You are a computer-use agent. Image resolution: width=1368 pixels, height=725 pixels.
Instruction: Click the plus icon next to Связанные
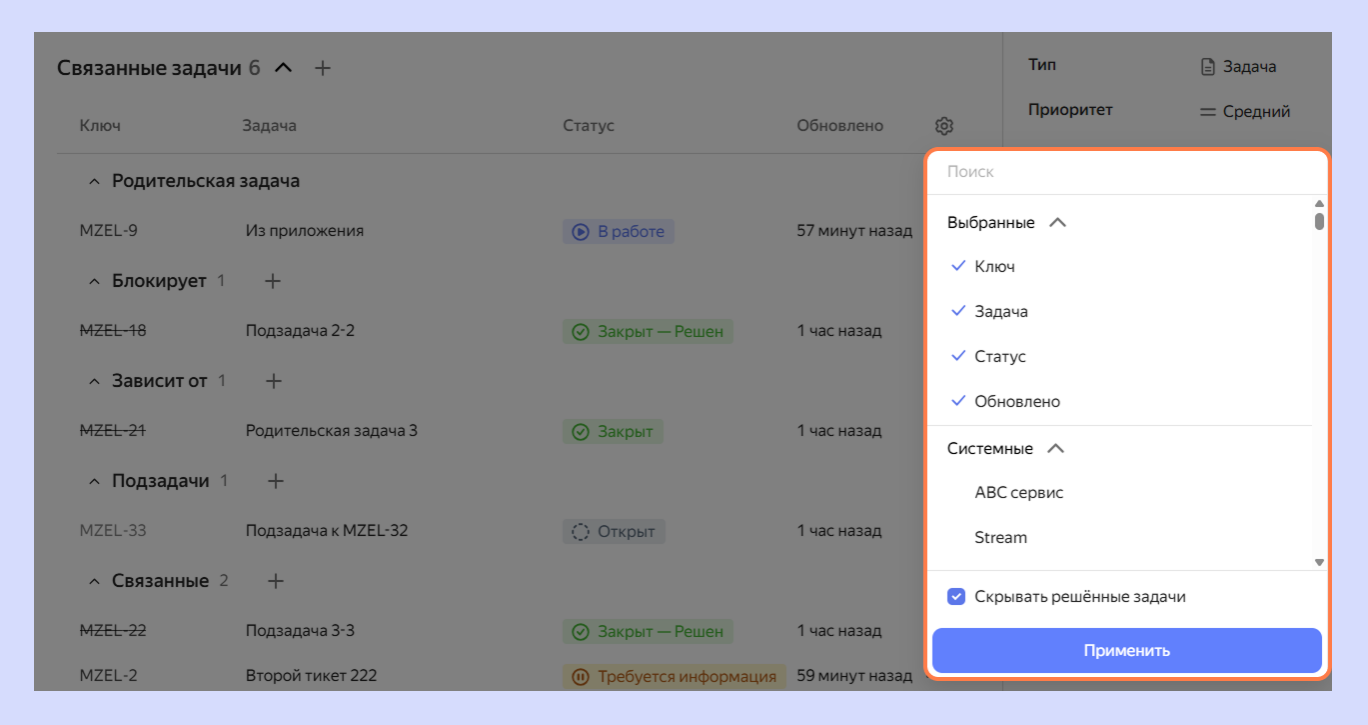pos(276,581)
